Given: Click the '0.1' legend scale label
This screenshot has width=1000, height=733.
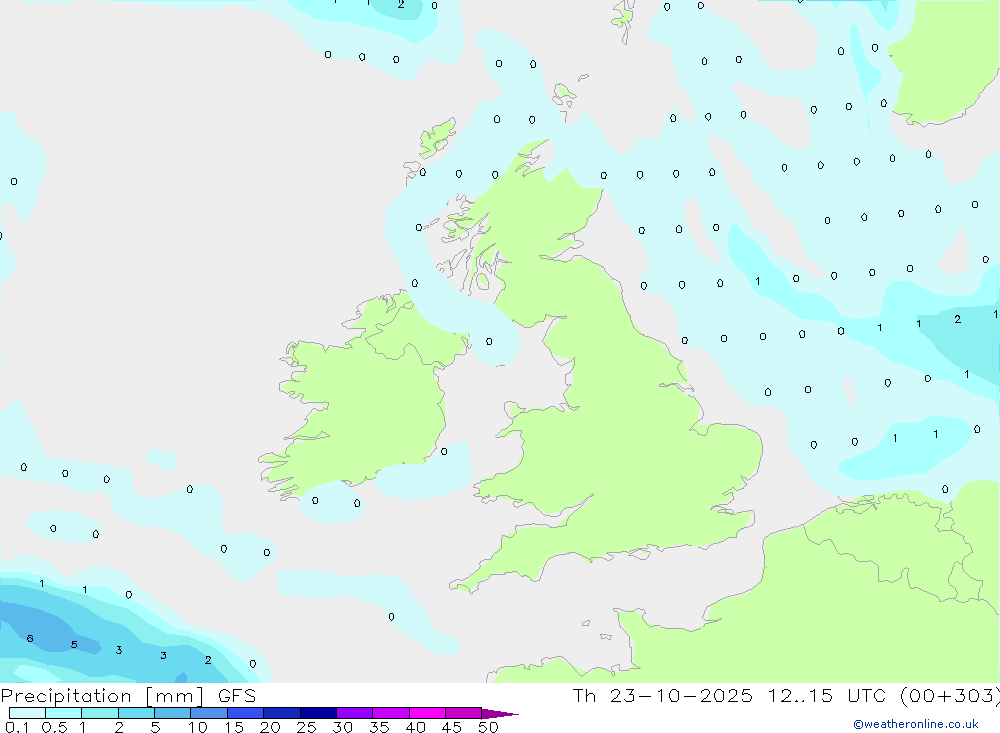Looking at the screenshot, I should (x=17, y=727).
